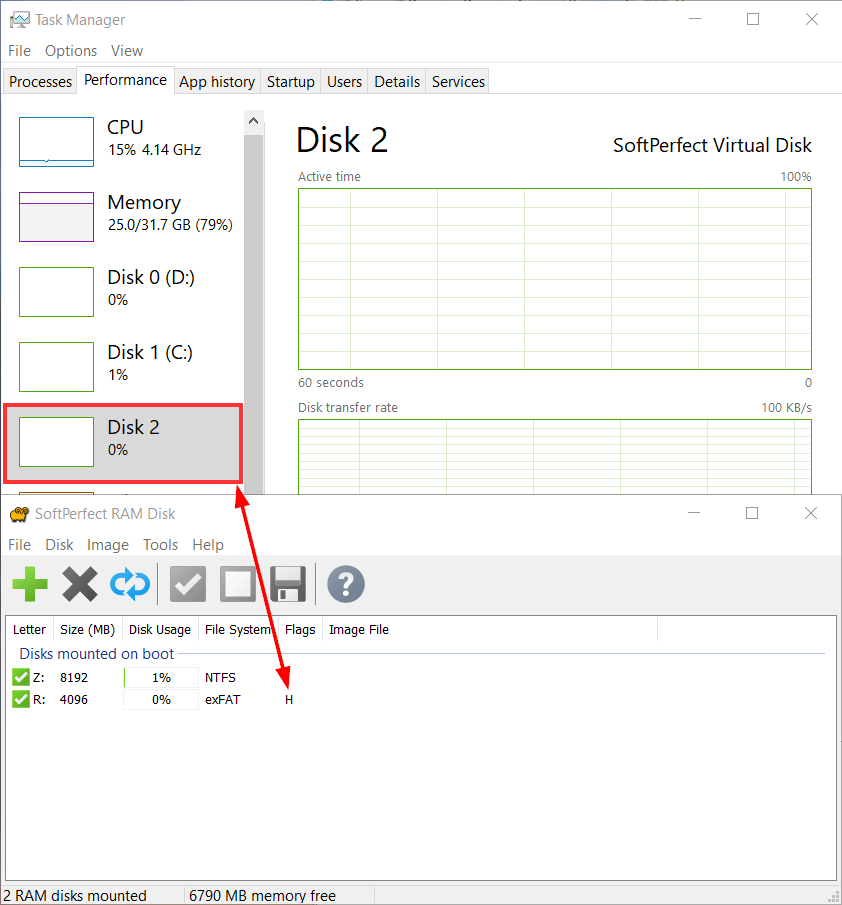This screenshot has width=842, height=905.
Task: Open Task Manager's View menu
Action: click(127, 51)
